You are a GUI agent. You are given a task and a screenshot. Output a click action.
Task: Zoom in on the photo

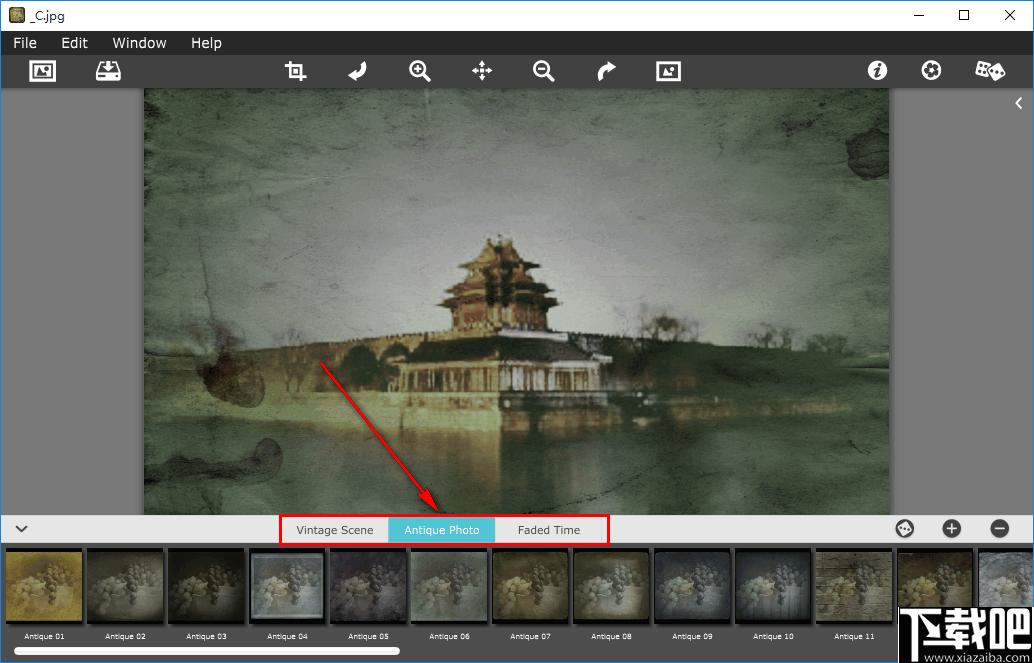tap(420, 71)
